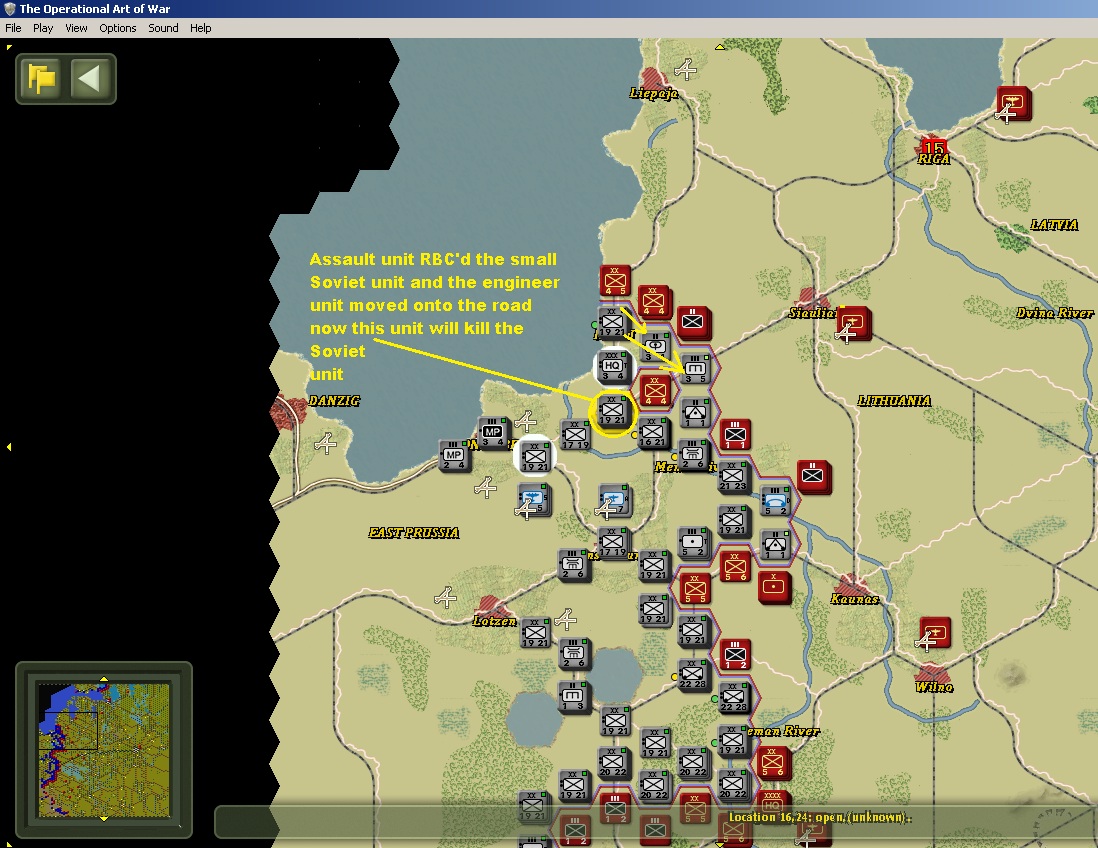Open the File menu
1098x848 pixels.
click(13, 28)
